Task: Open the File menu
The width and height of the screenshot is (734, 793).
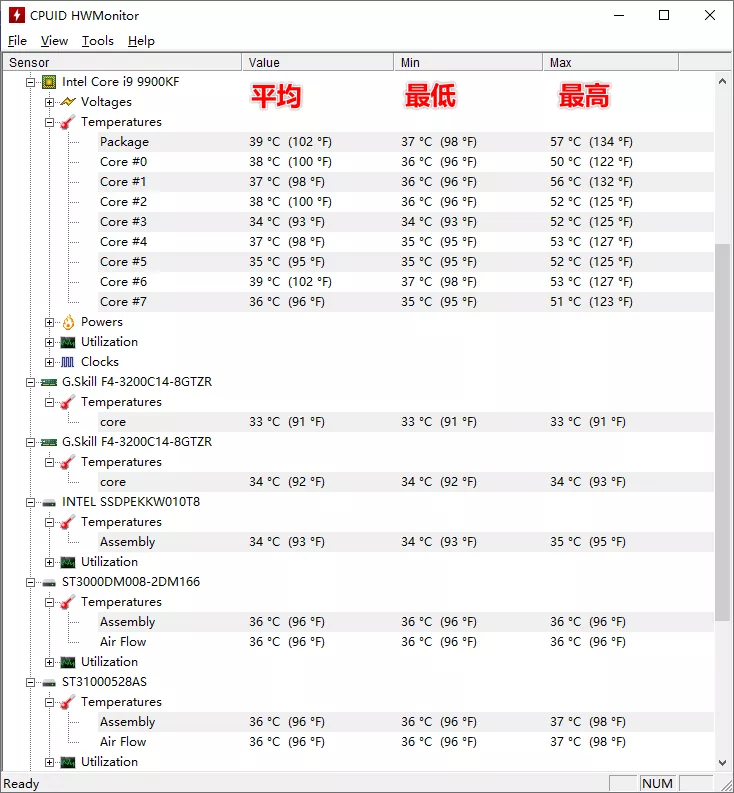Action: (x=17, y=41)
